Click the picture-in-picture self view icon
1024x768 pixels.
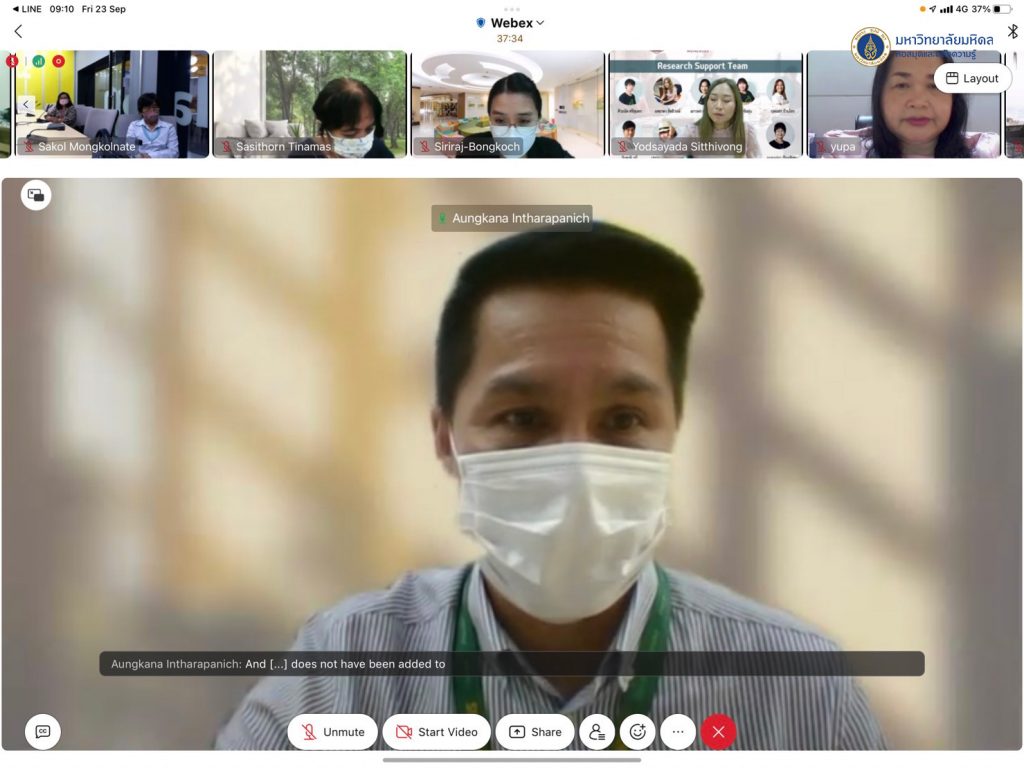36,196
